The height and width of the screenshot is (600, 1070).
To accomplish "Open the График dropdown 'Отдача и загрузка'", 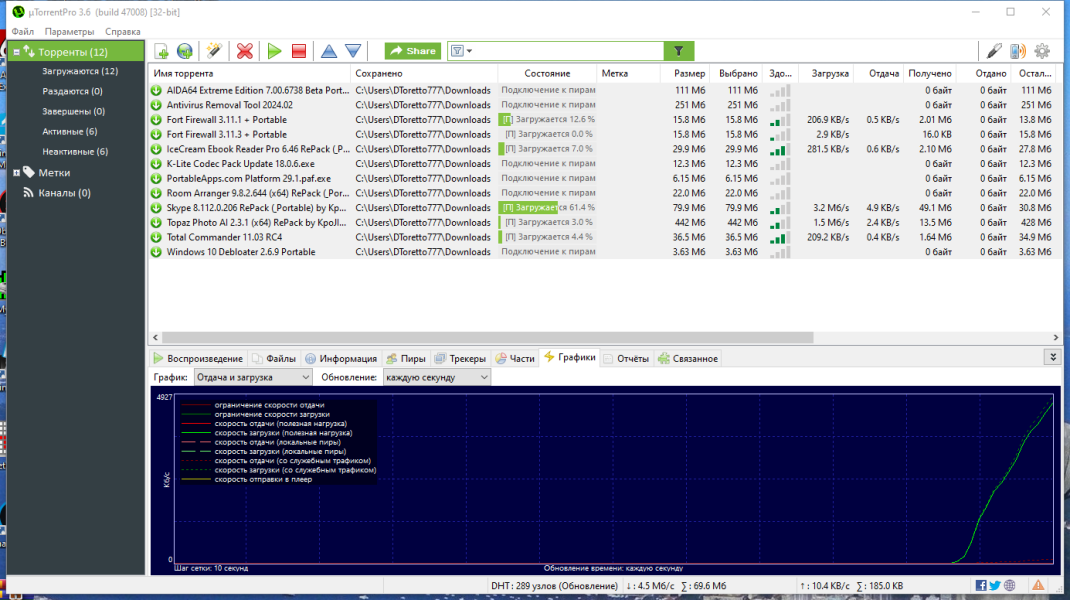I will 253,377.
